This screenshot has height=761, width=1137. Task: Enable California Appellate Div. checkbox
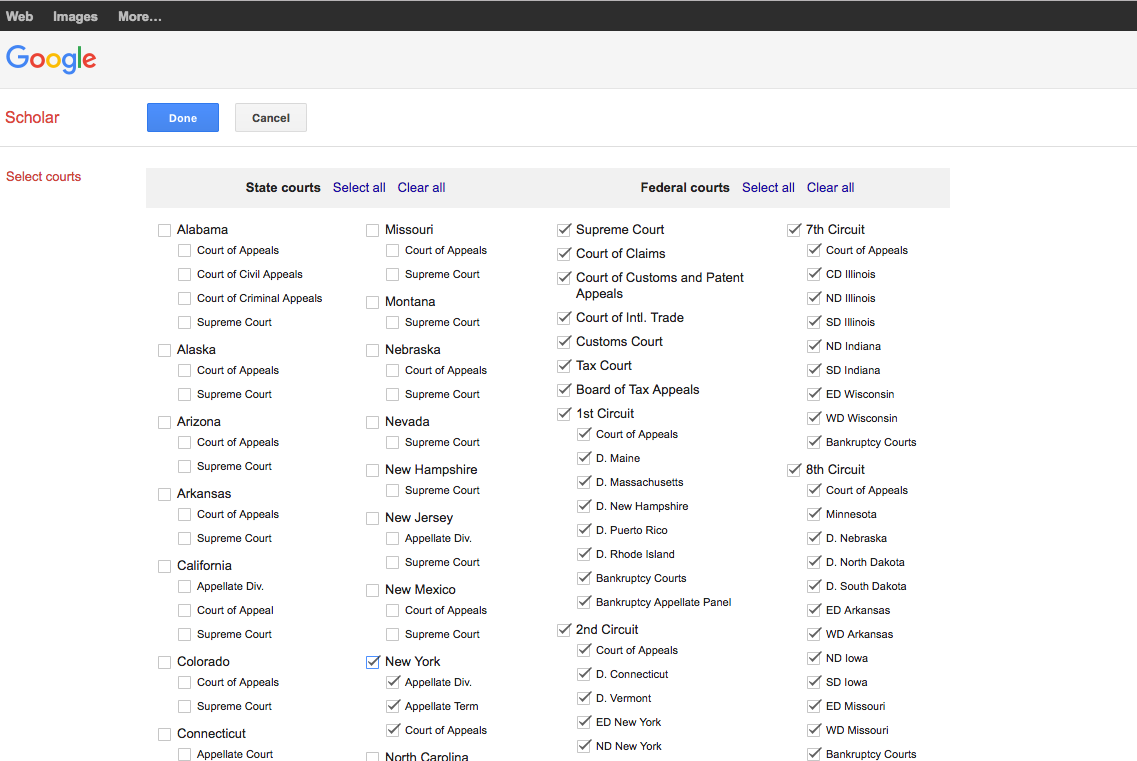point(184,586)
